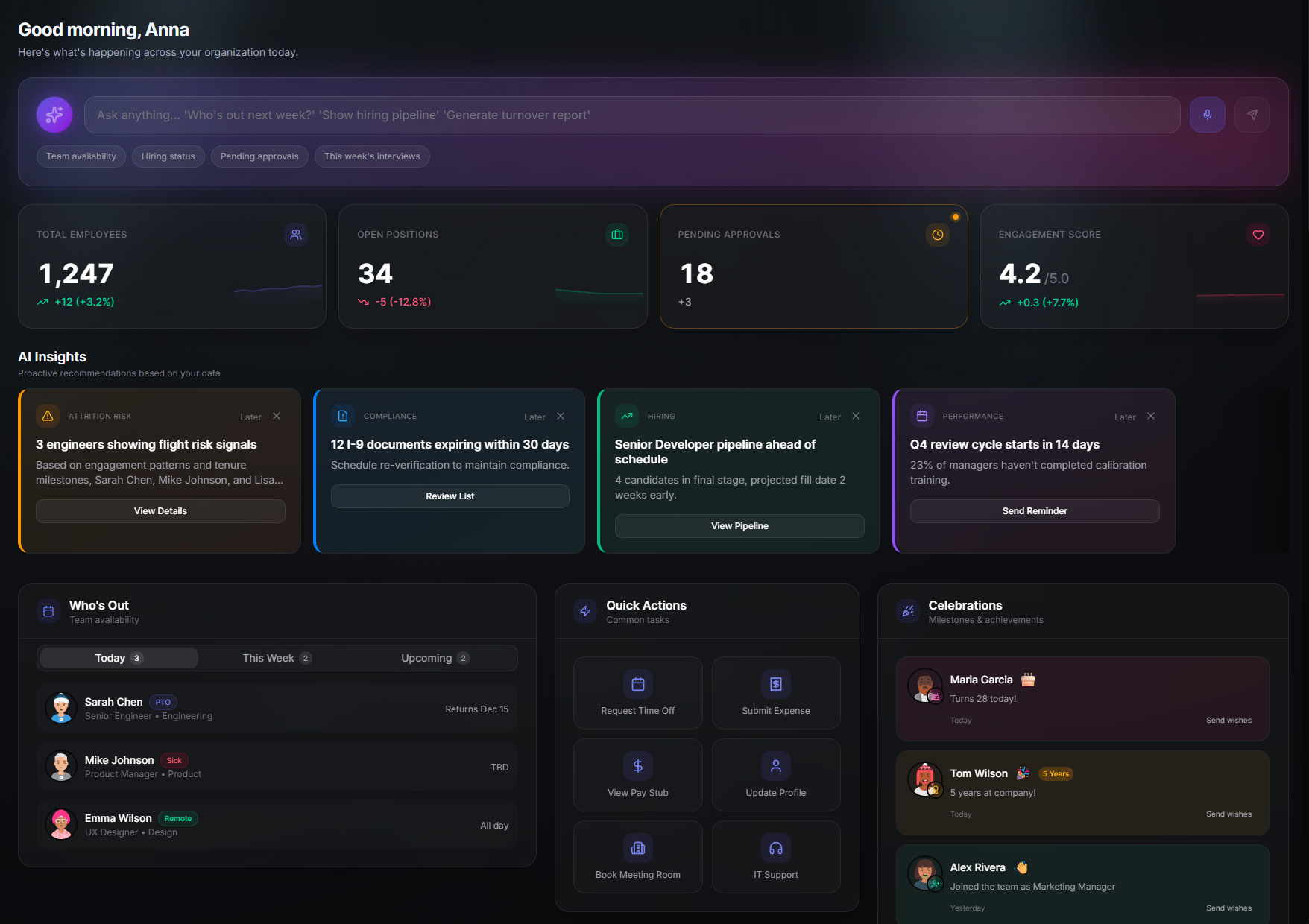
Task: Click the Team availability suggestion chip
Action: (81, 156)
